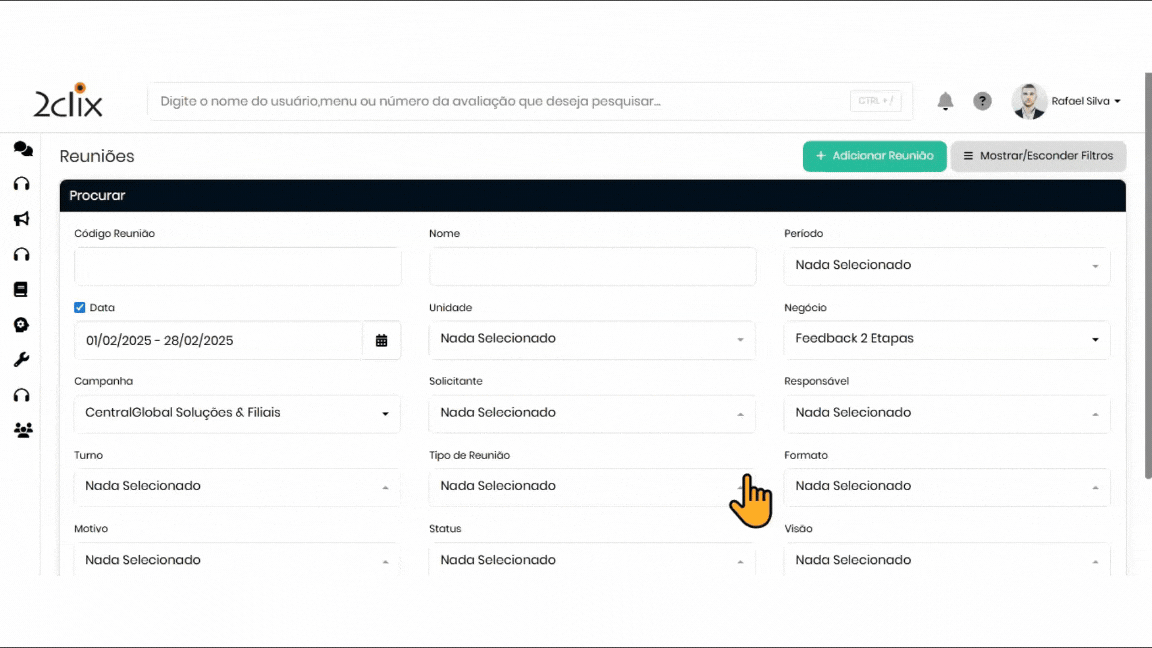Open the Negócio dropdown showing Feedback 2 Etapas

click(x=946, y=339)
